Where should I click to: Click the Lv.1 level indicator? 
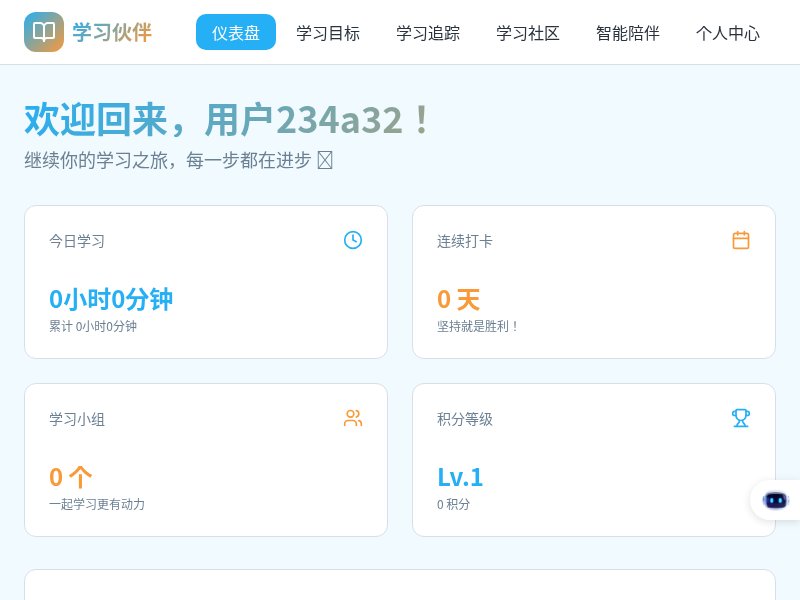(x=460, y=477)
